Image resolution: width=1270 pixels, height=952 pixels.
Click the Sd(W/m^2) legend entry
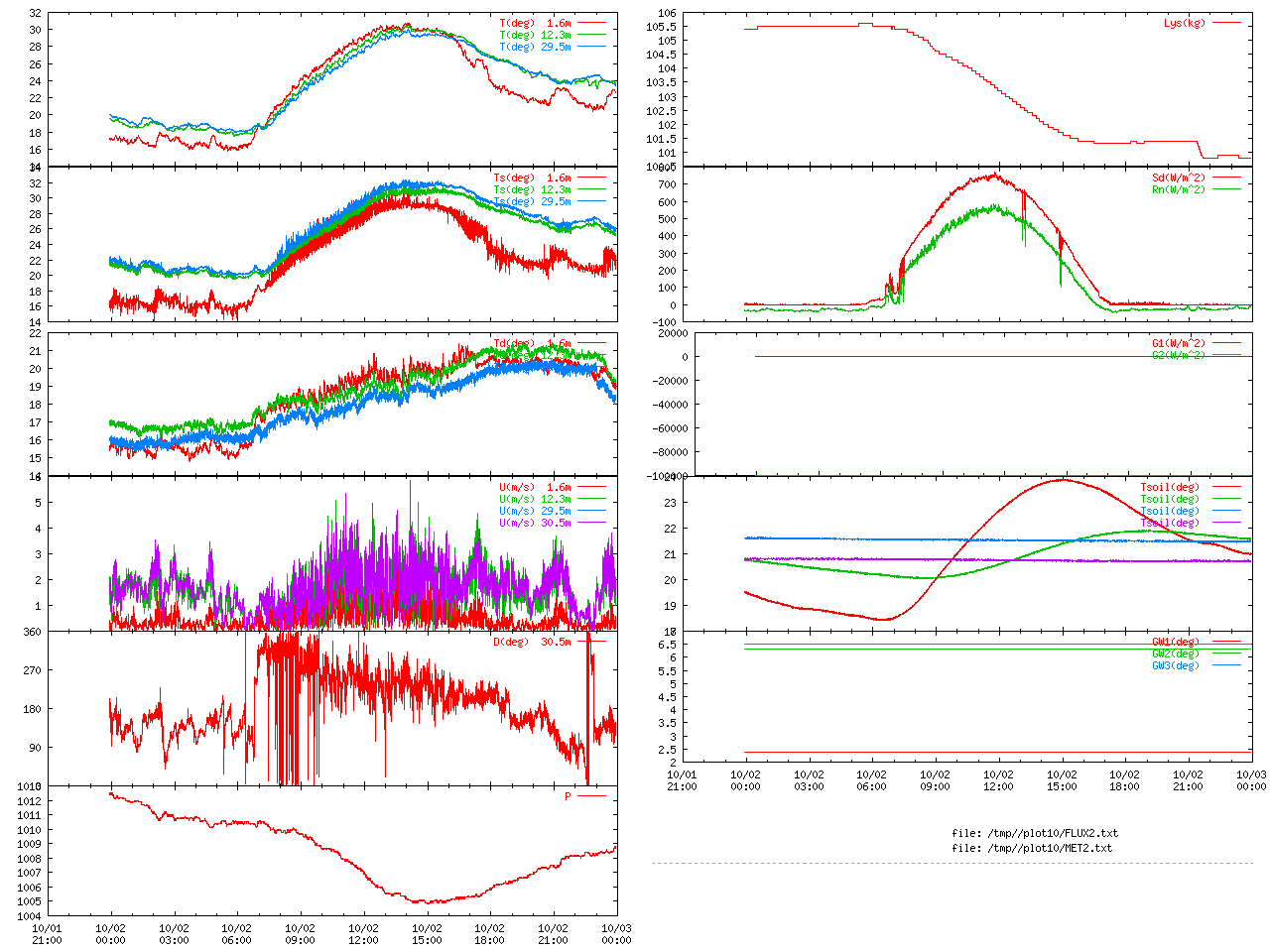pos(1178,178)
